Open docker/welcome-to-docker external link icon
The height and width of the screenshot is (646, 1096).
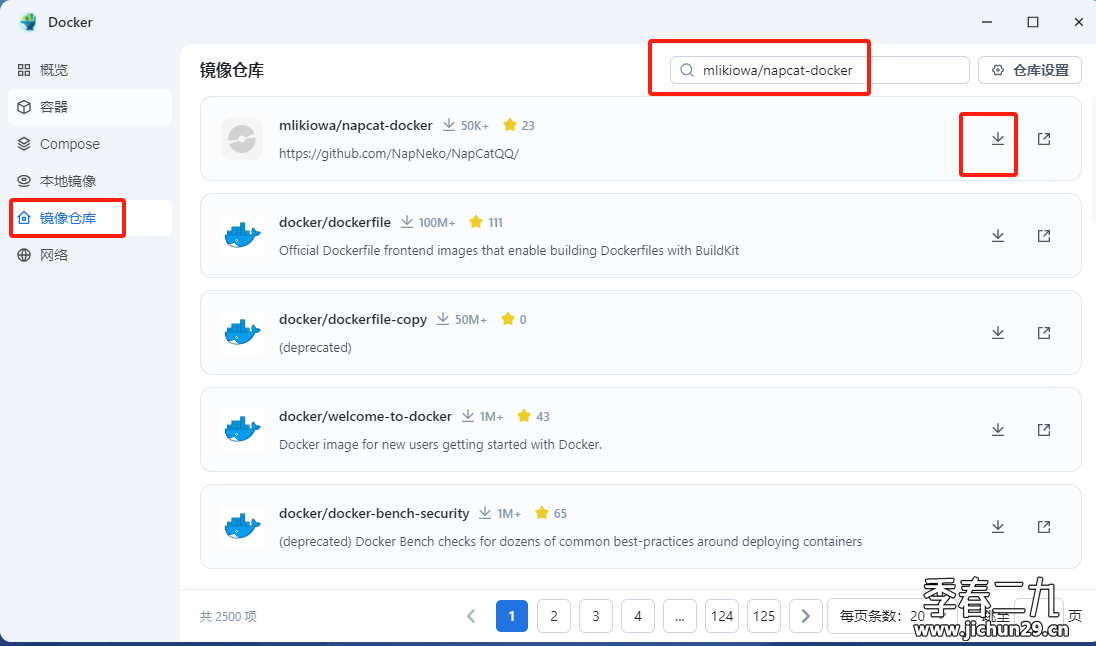tap(1044, 430)
